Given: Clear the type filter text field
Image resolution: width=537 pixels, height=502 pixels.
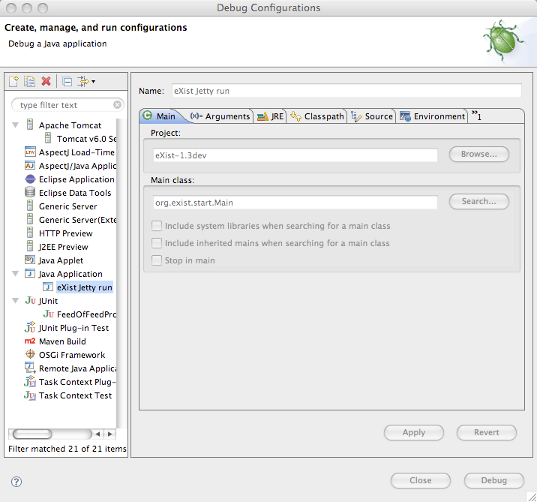Looking at the screenshot, I should [117, 105].
